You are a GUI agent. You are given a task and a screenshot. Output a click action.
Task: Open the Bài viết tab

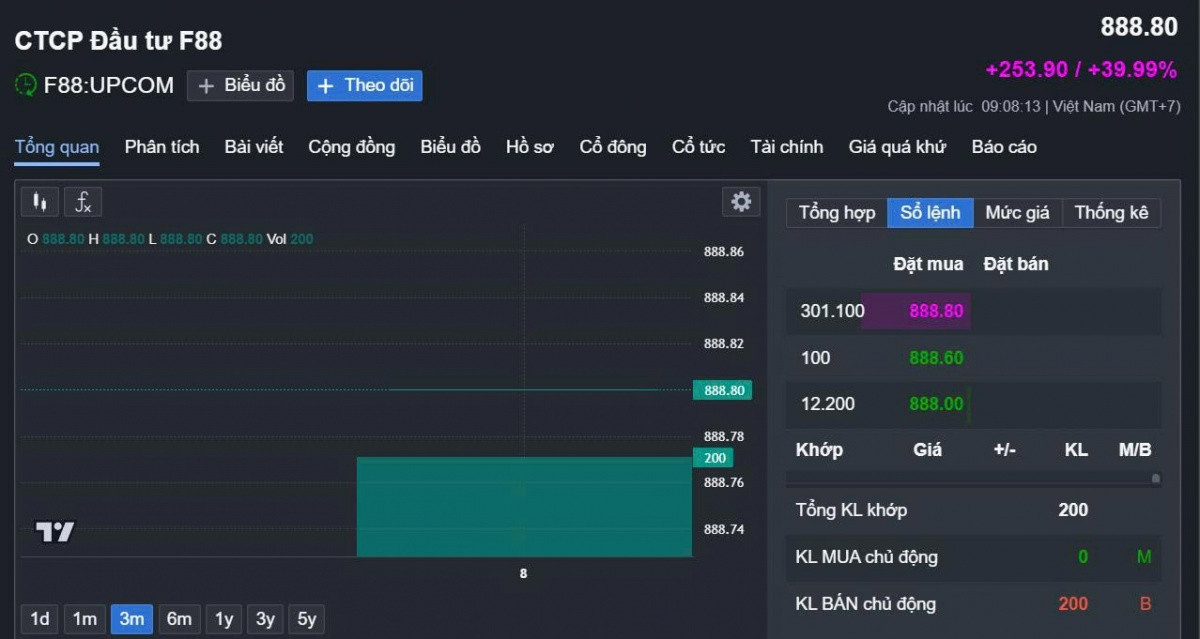click(x=254, y=147)
